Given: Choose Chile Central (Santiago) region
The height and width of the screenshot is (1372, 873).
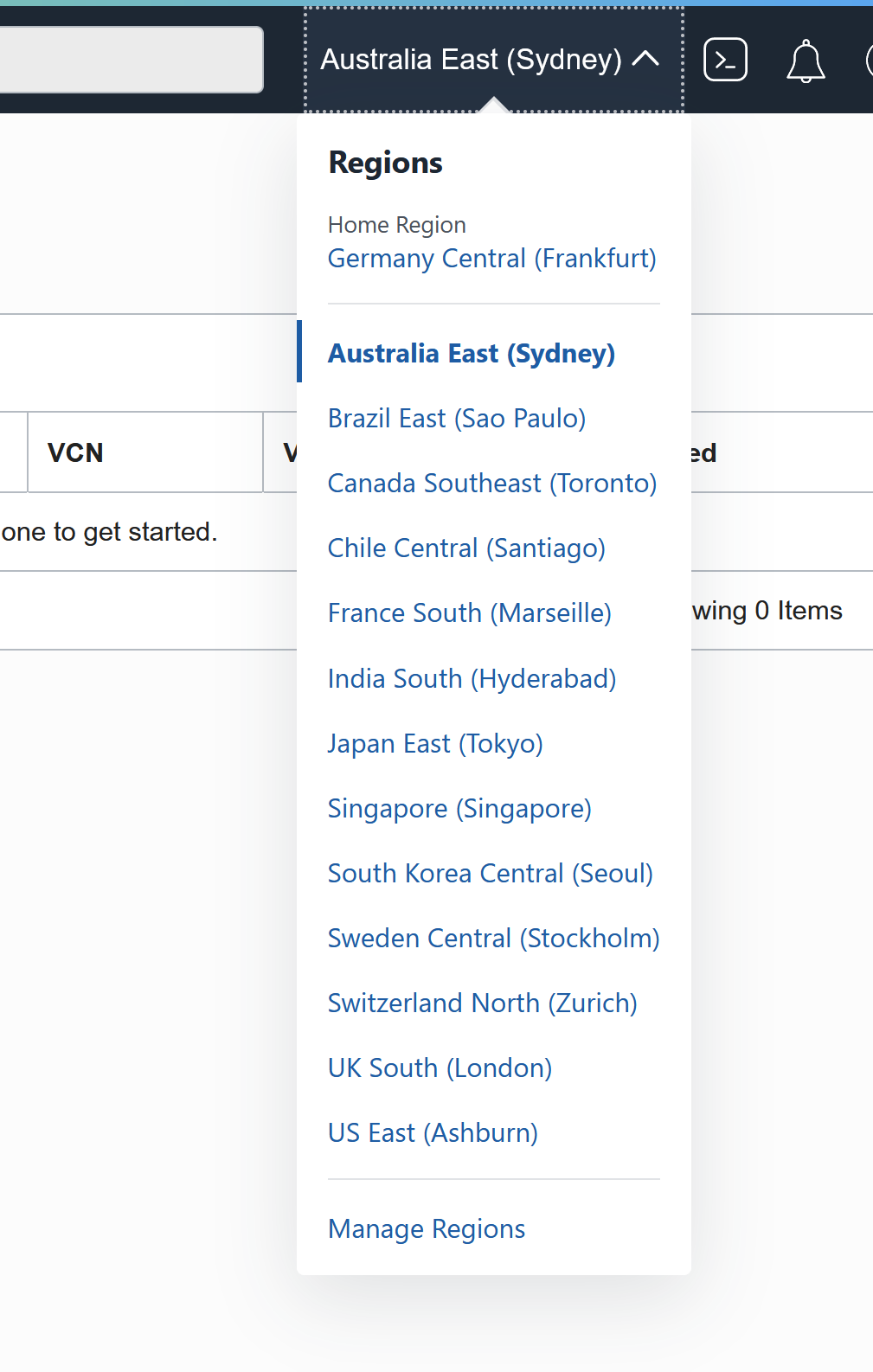Looking at the screenshot, I should (466, 548).
